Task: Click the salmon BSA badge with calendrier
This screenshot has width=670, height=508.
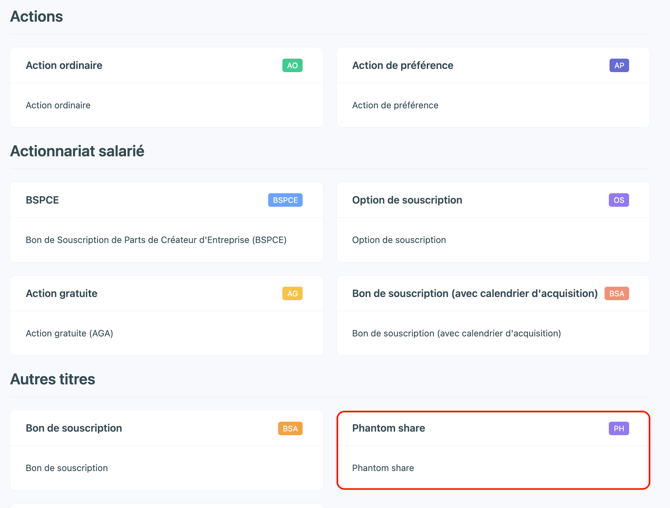Action: point(617,294)
